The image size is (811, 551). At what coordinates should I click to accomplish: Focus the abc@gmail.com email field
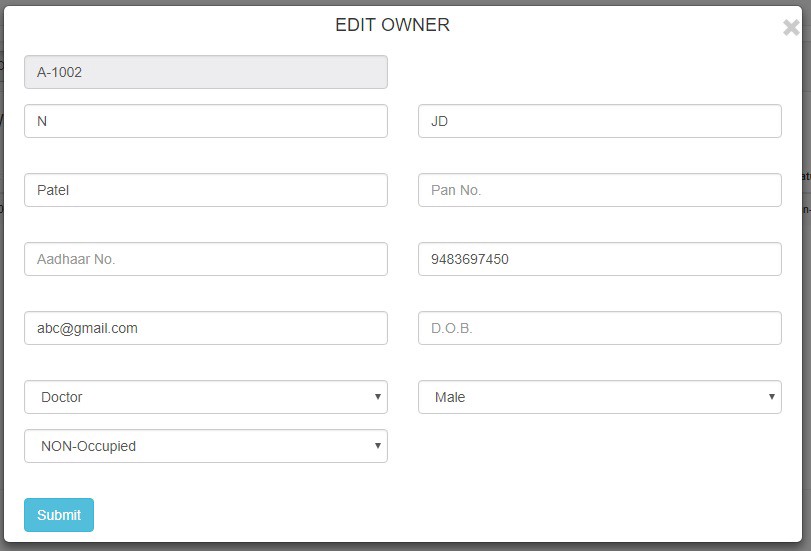205,328
